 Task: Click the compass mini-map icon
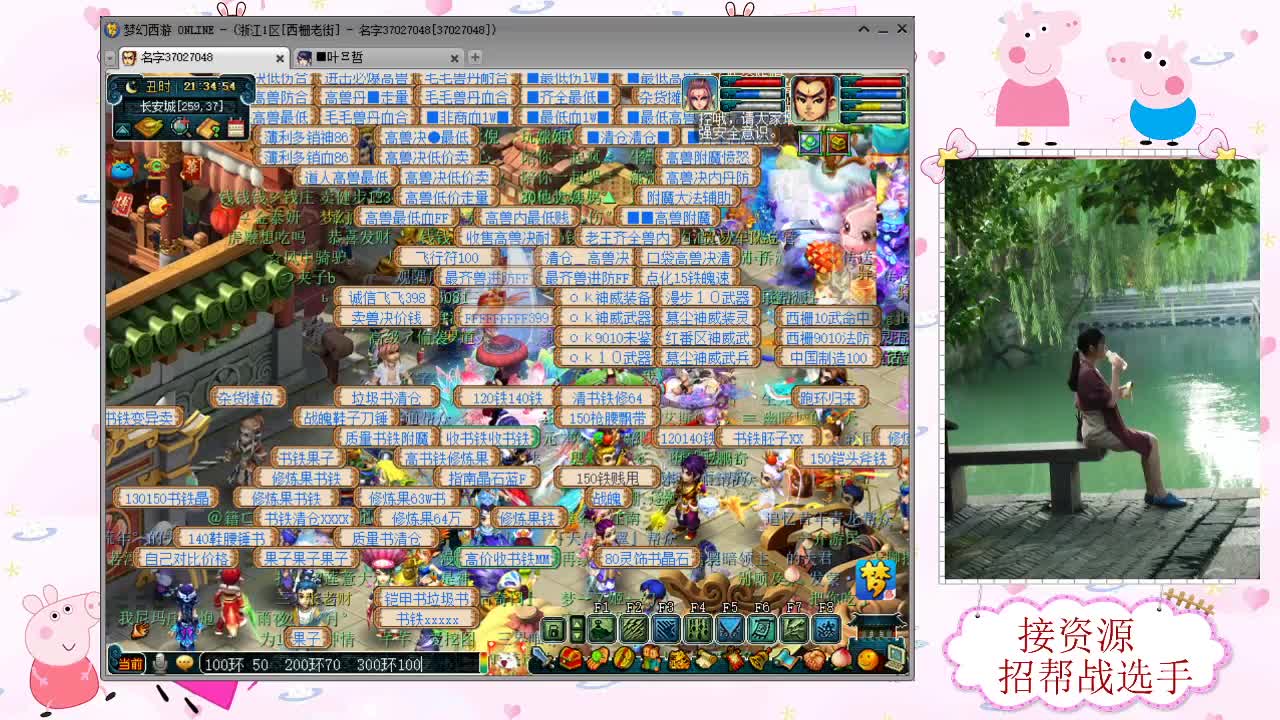180,128
